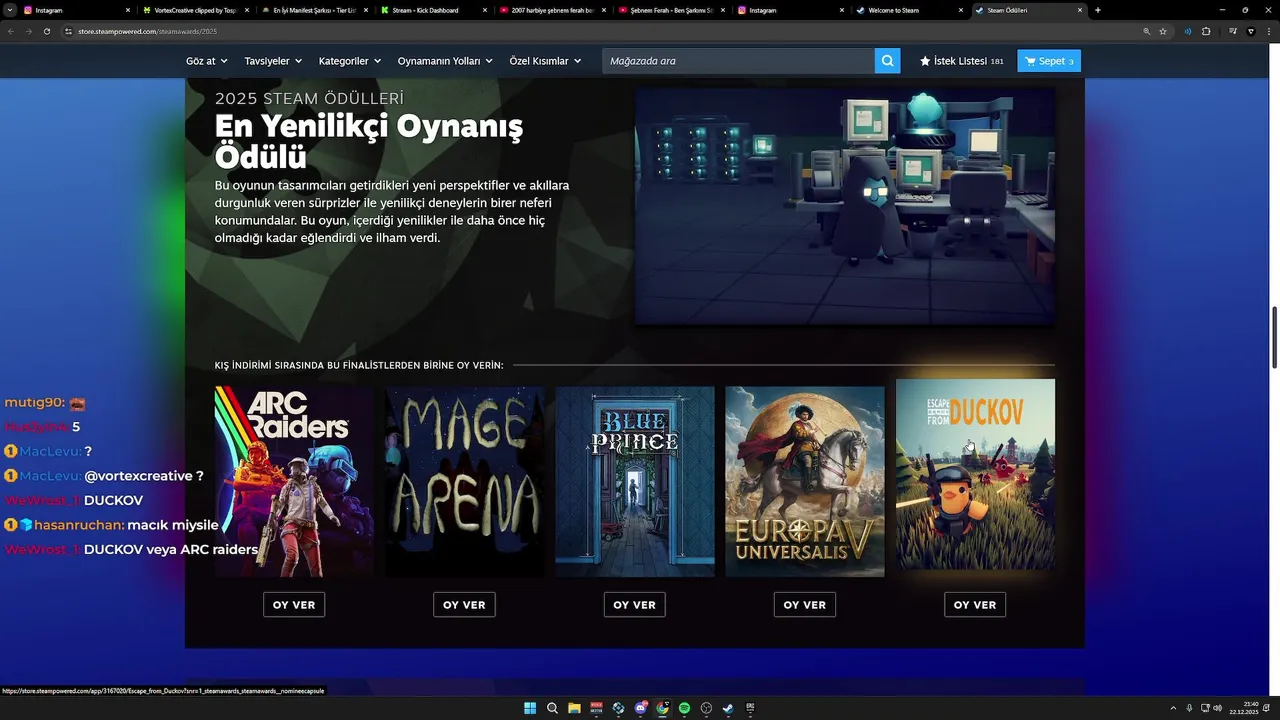Viewport: 1280px width, 720px height.
Task: Open the notification bell icon
Action: (x=1266, y=708)
